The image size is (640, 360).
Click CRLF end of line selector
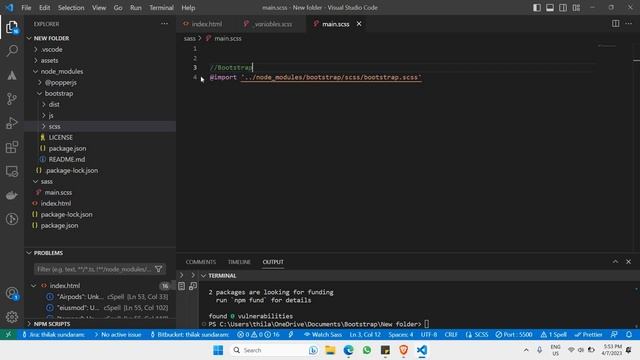(451, 334)
